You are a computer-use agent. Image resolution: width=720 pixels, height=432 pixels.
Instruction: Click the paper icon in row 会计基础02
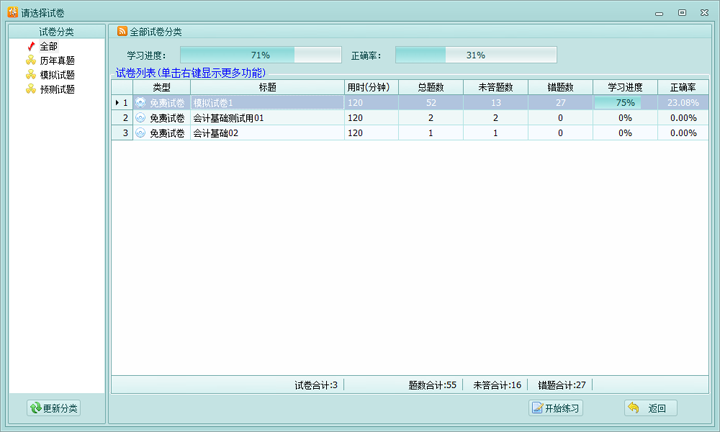point(141,132)
